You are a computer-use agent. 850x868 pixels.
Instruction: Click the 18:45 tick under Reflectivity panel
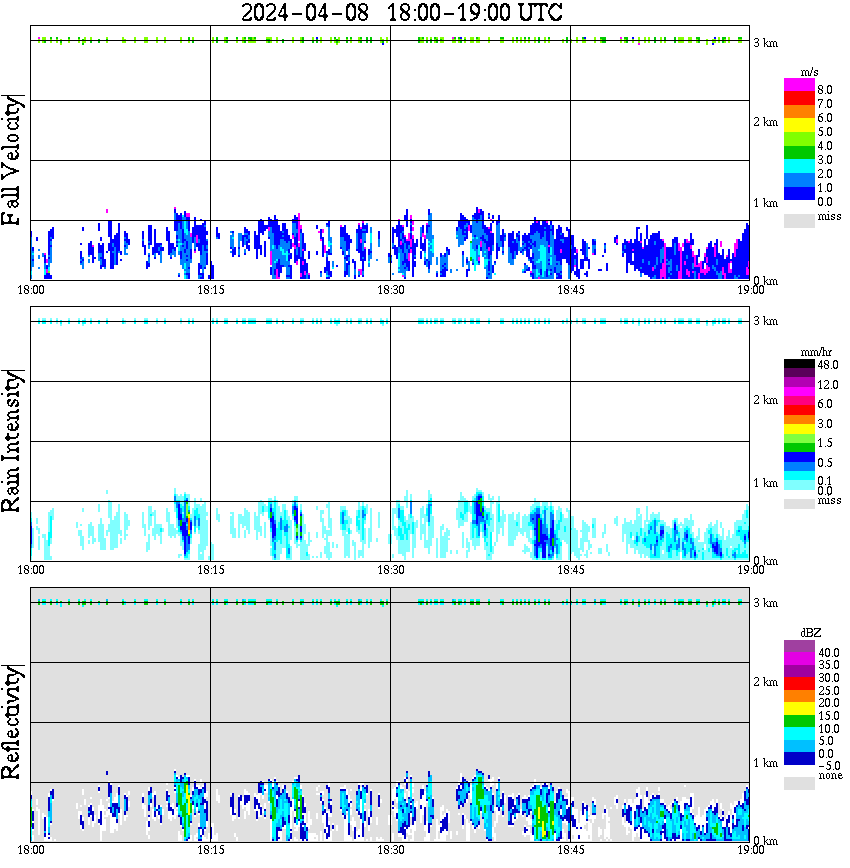[570, 850]
